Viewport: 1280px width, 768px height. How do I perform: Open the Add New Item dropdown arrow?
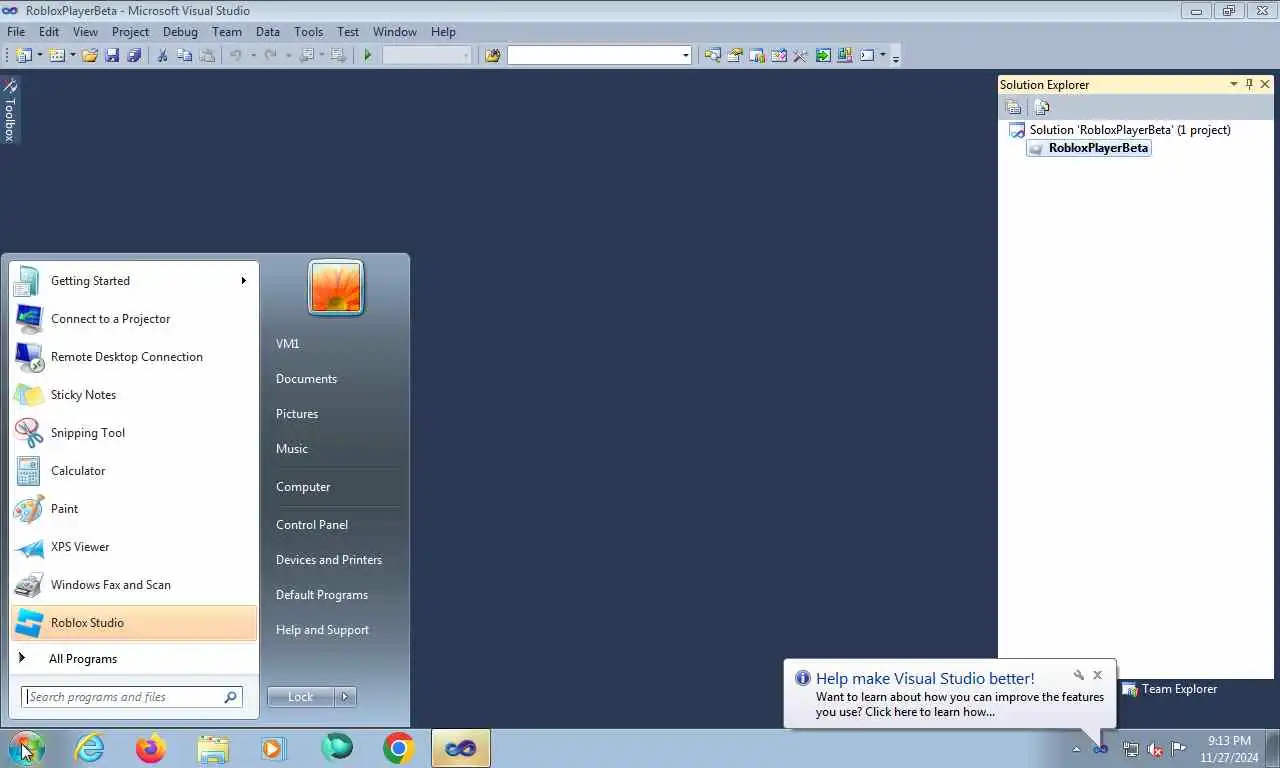[x=73, y=56]
